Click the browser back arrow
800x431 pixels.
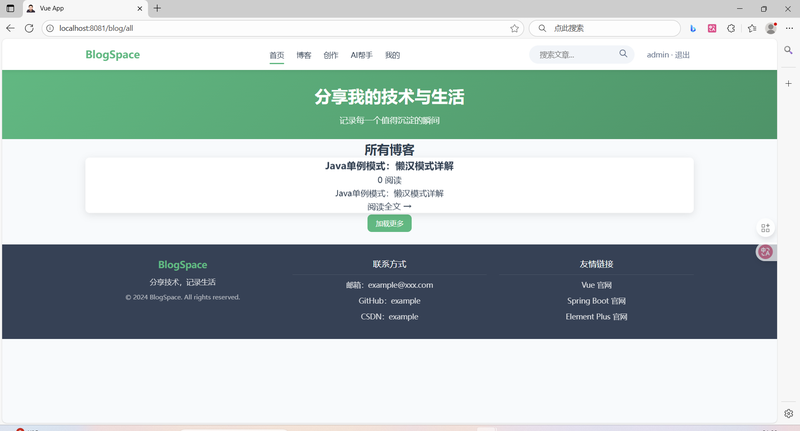10,28
